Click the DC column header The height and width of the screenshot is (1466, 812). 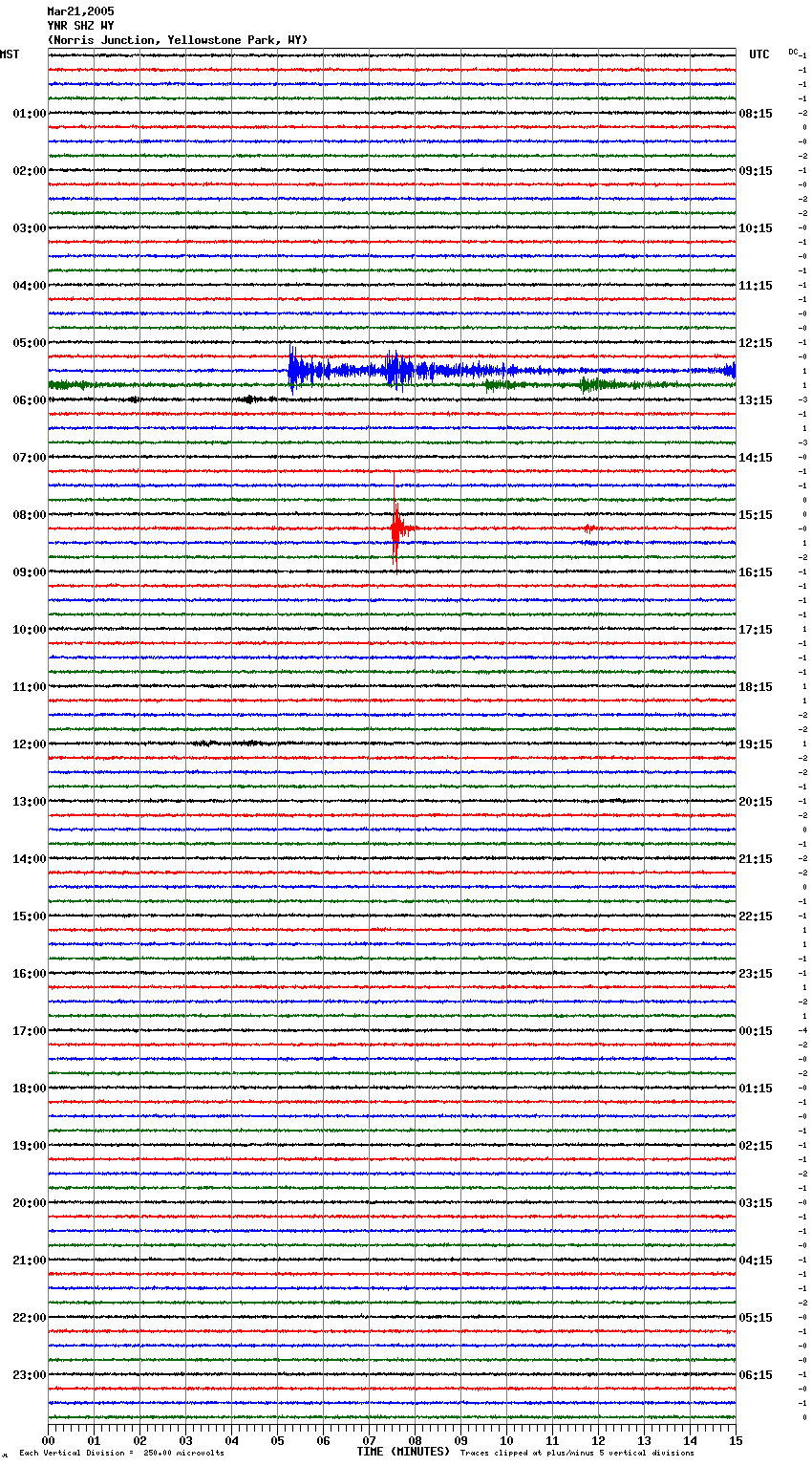[793, 52]
